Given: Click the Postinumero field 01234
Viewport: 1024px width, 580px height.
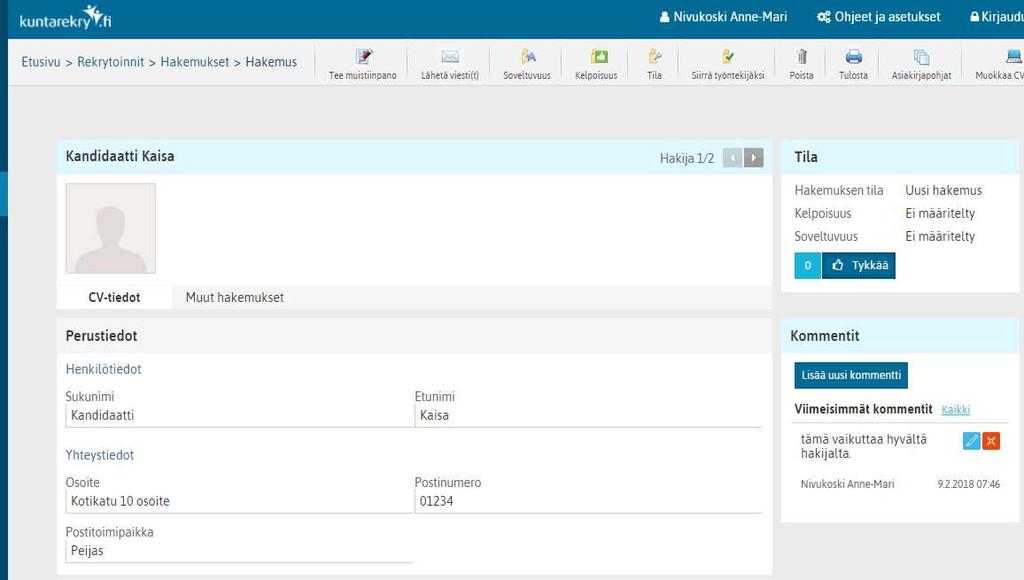Looking at the screenshot, I should pos(588,502).
